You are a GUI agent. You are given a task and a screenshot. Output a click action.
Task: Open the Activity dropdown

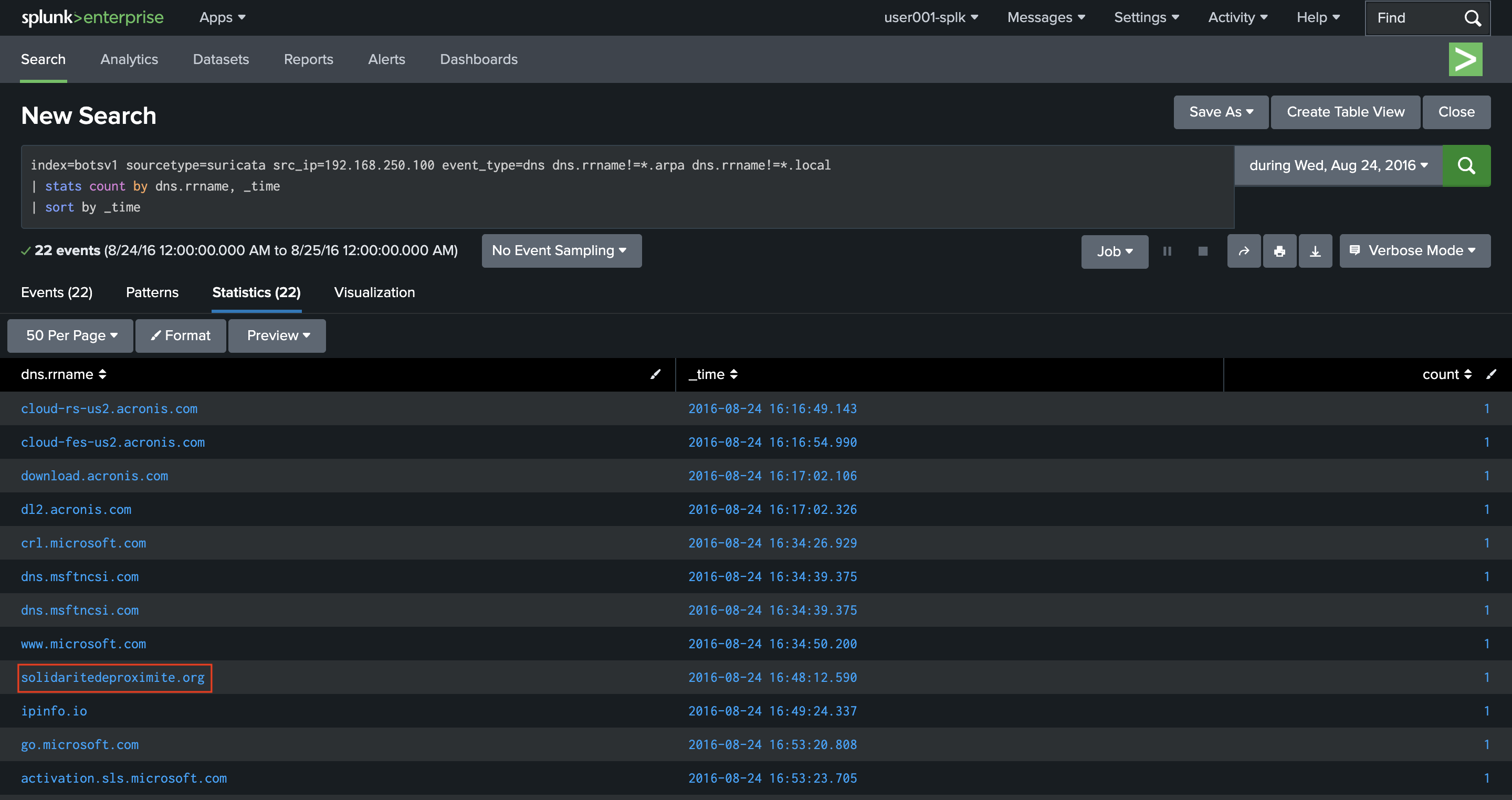pos(1237,18)
